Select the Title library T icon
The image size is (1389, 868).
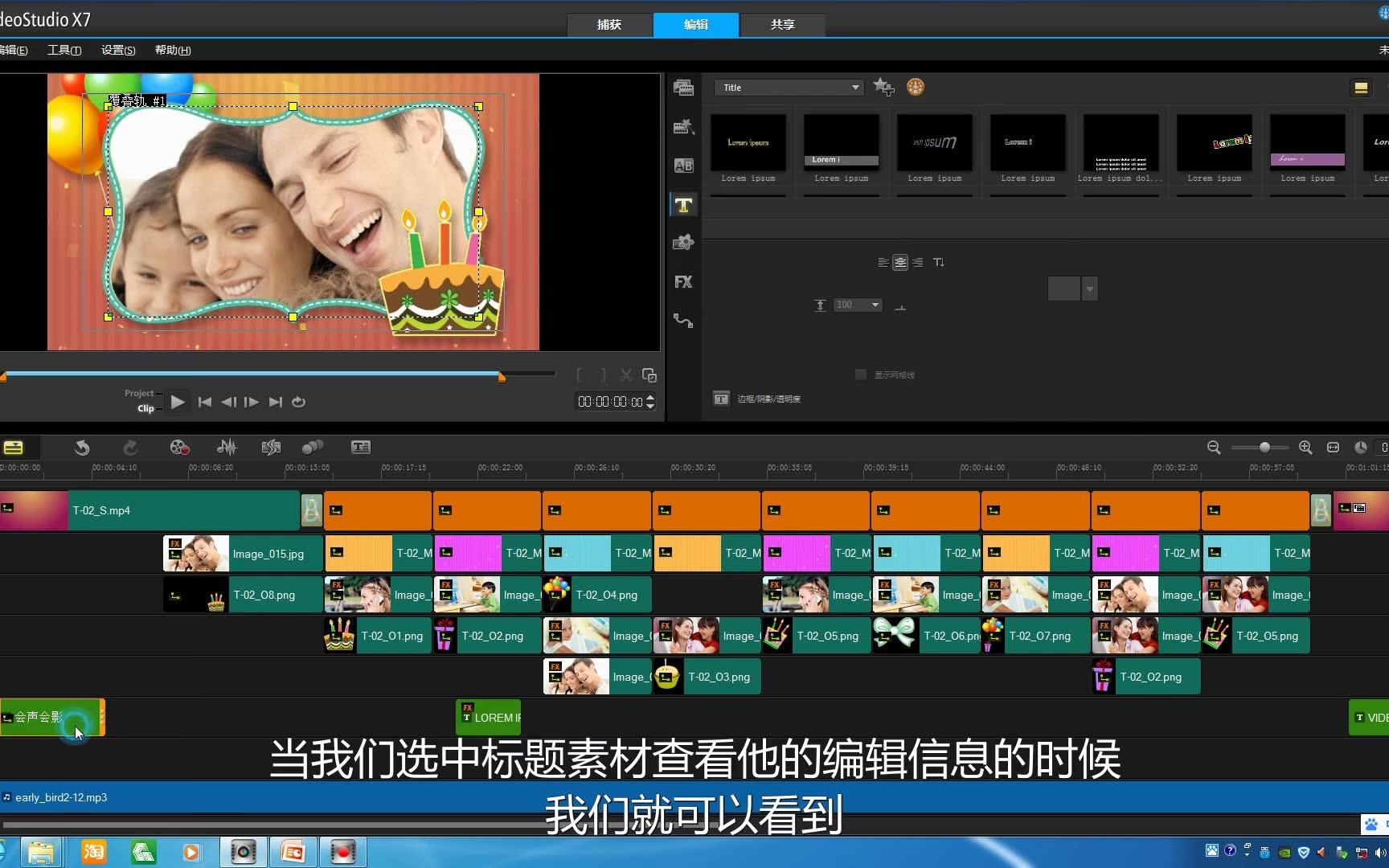tap(683, 206)
